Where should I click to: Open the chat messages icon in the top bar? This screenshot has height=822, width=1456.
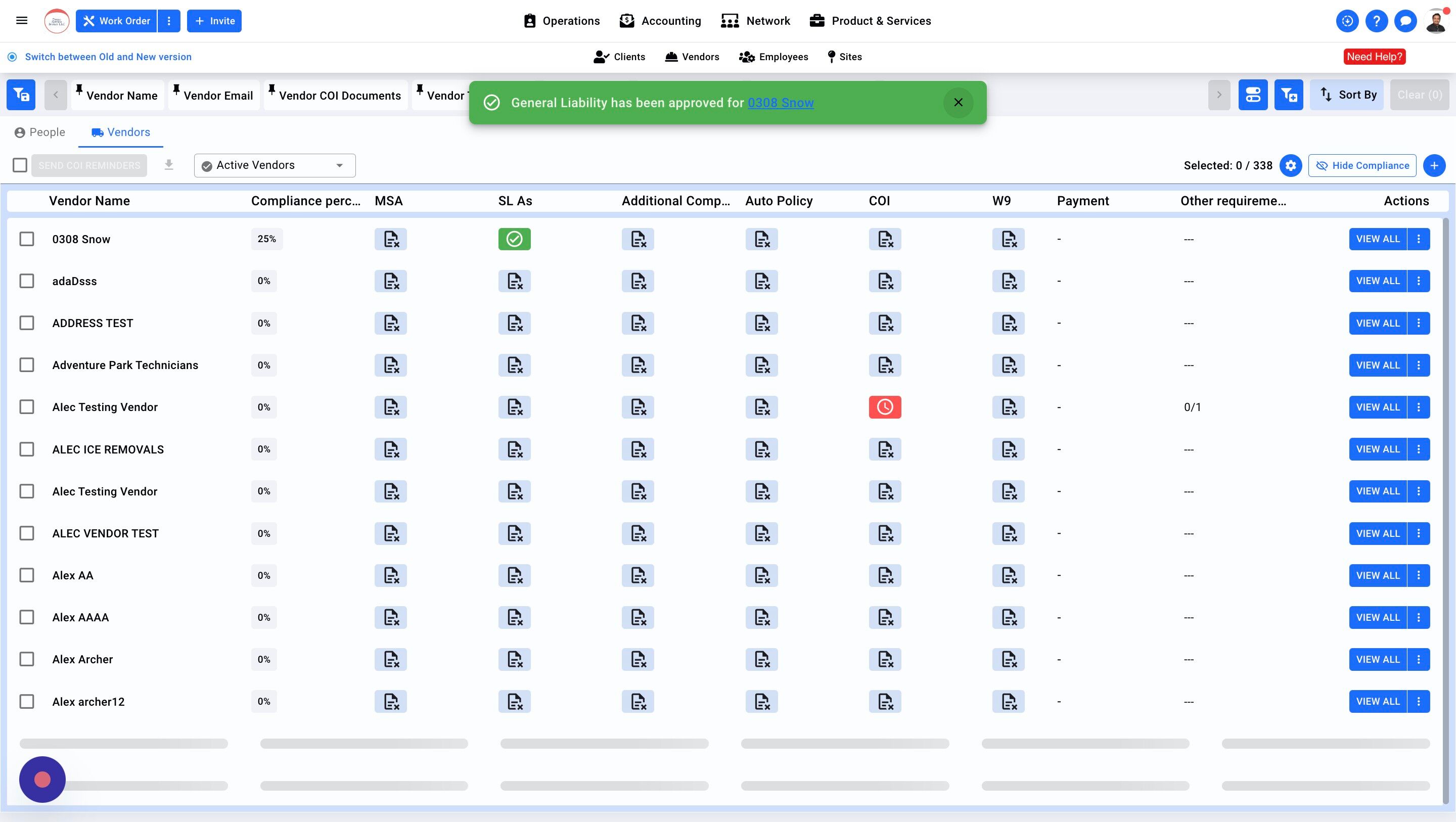[x=1405, y=21]
